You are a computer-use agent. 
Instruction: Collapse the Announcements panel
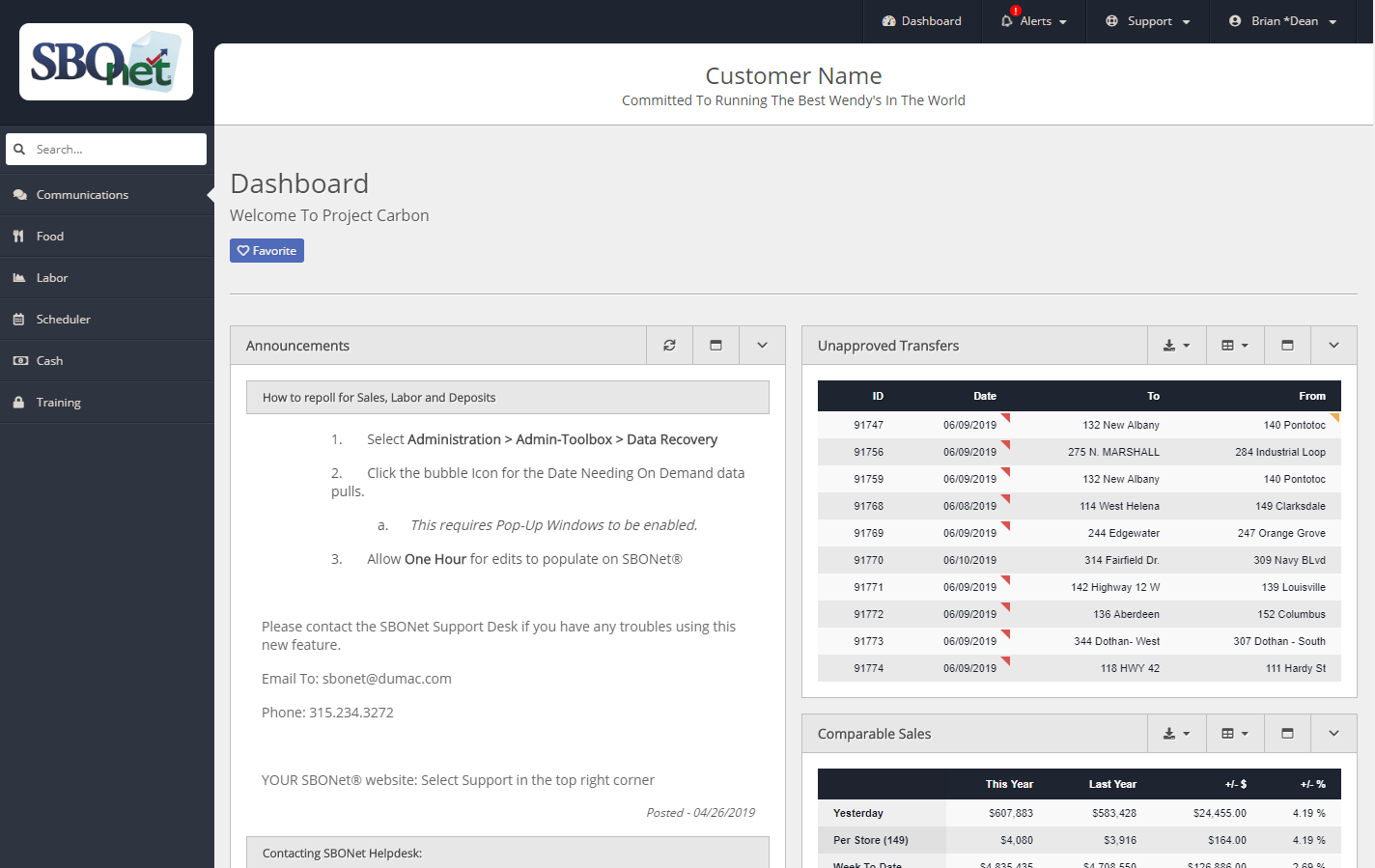point(762,346)
